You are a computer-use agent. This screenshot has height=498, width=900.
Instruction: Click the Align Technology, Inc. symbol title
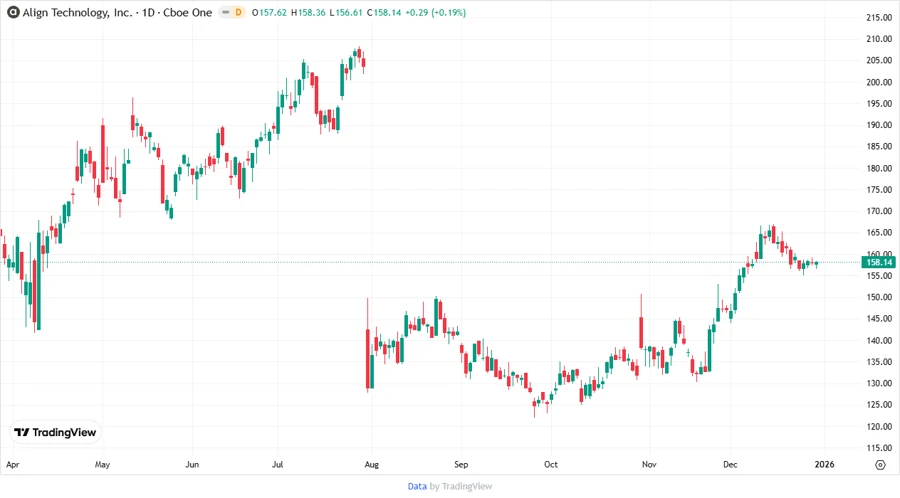pyautogui.click(x=77, y=12)
